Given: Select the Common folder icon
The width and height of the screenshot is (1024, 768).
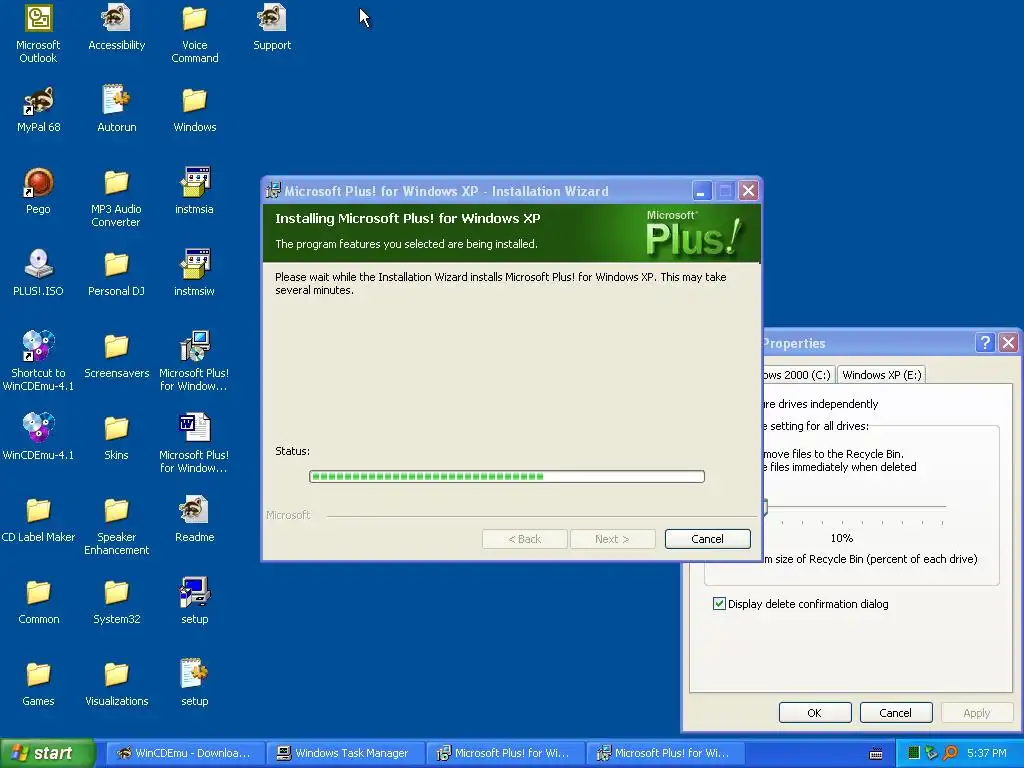Looking at the screenshot, I should click(x=38, y=601).
